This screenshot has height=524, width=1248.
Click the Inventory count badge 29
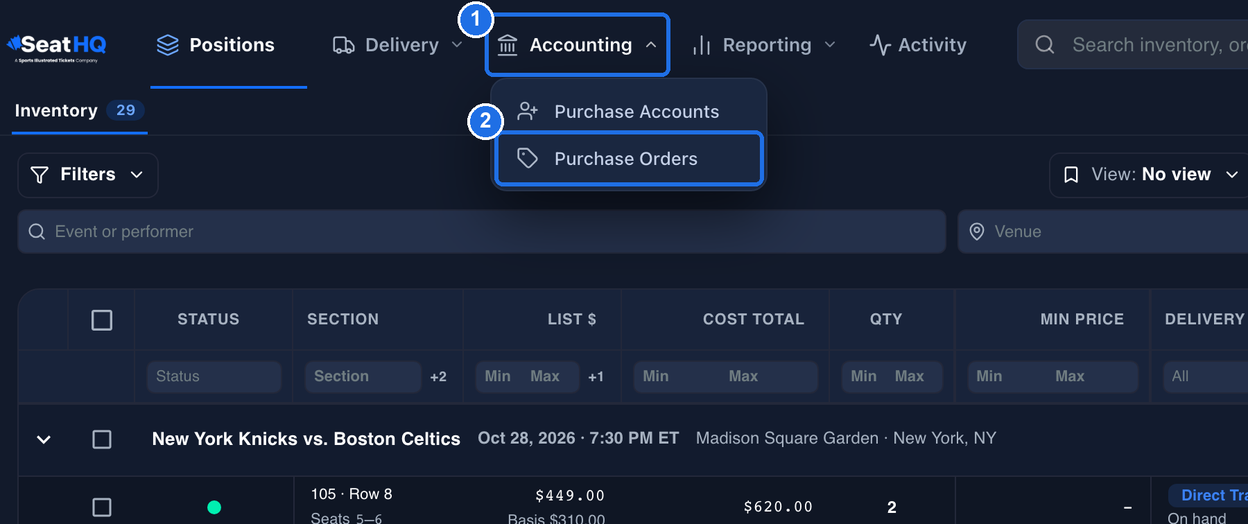tap(125, 110)
